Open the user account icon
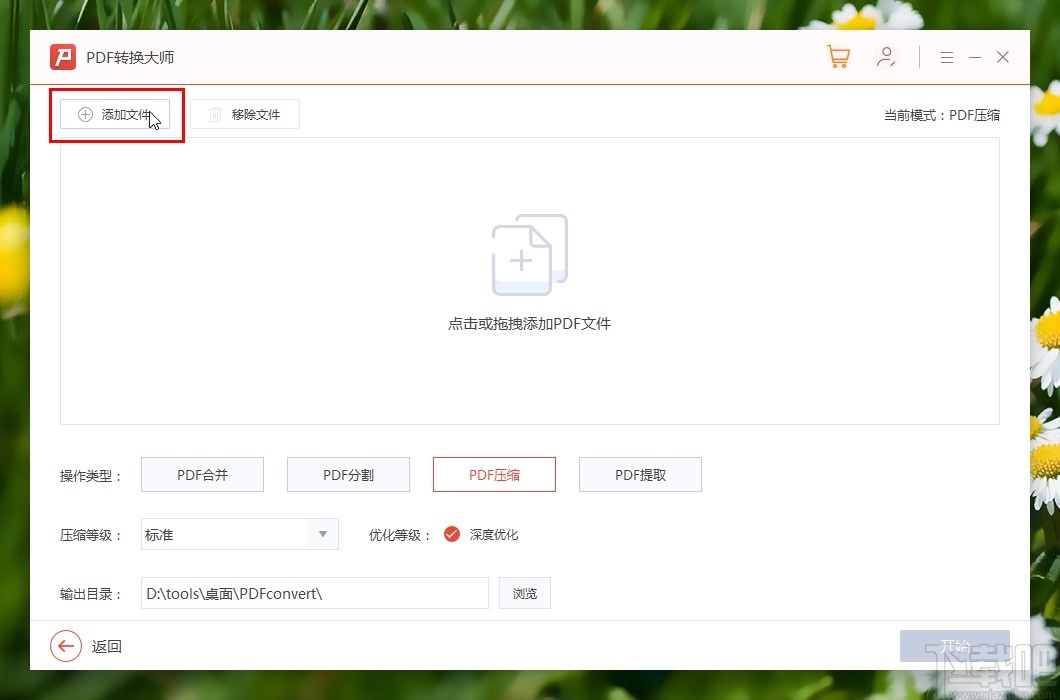 tap(887, 57)
